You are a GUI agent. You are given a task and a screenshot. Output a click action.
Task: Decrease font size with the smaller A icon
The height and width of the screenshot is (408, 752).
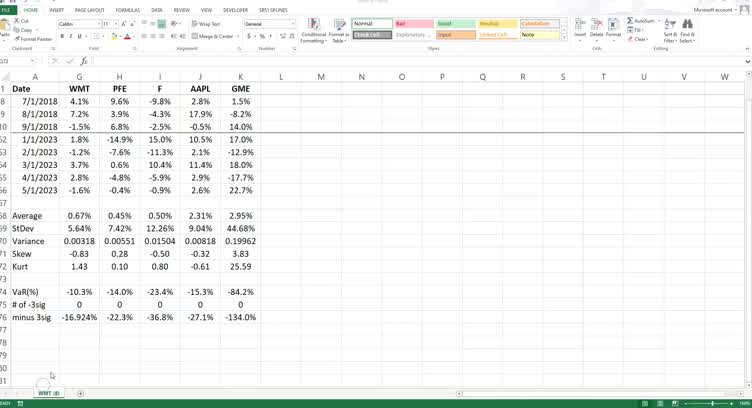(132, 24)
